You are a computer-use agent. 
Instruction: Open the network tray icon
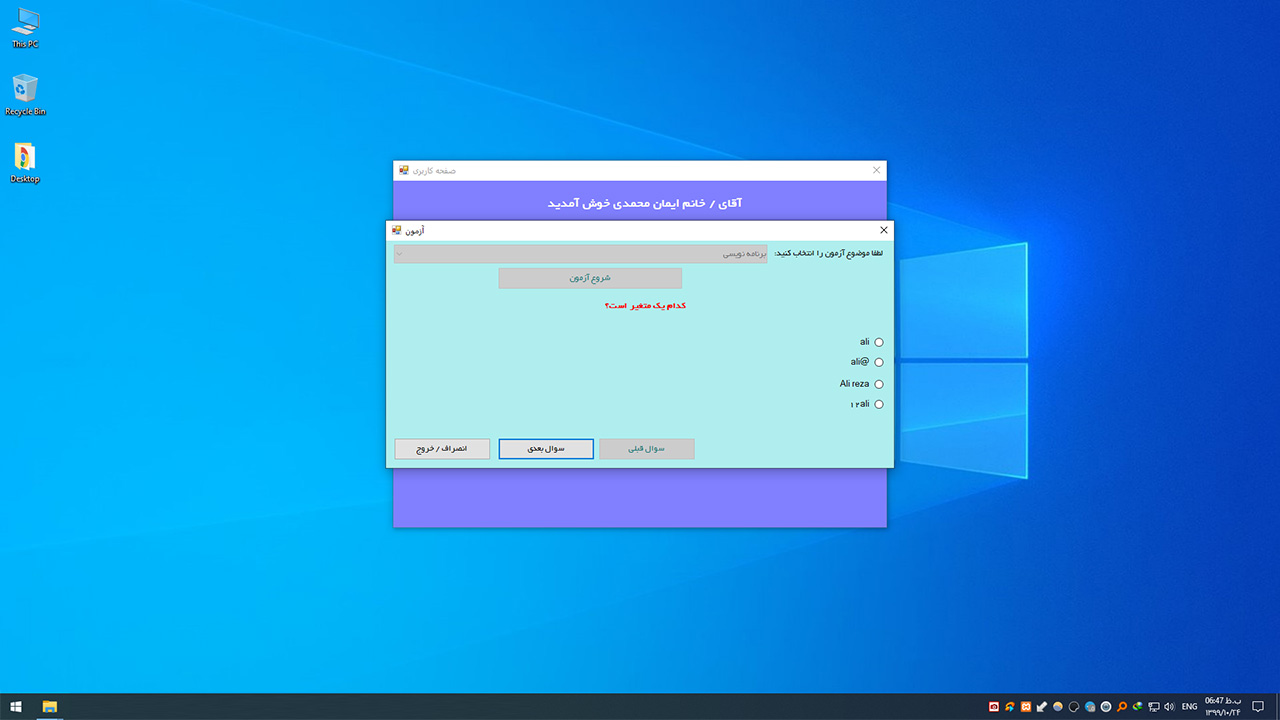point(1153,707)
